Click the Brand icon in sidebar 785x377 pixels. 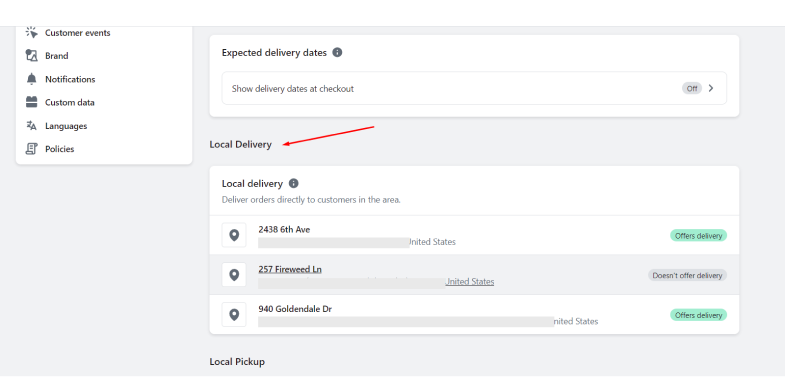pyautogui.click(x=32, y=56)
